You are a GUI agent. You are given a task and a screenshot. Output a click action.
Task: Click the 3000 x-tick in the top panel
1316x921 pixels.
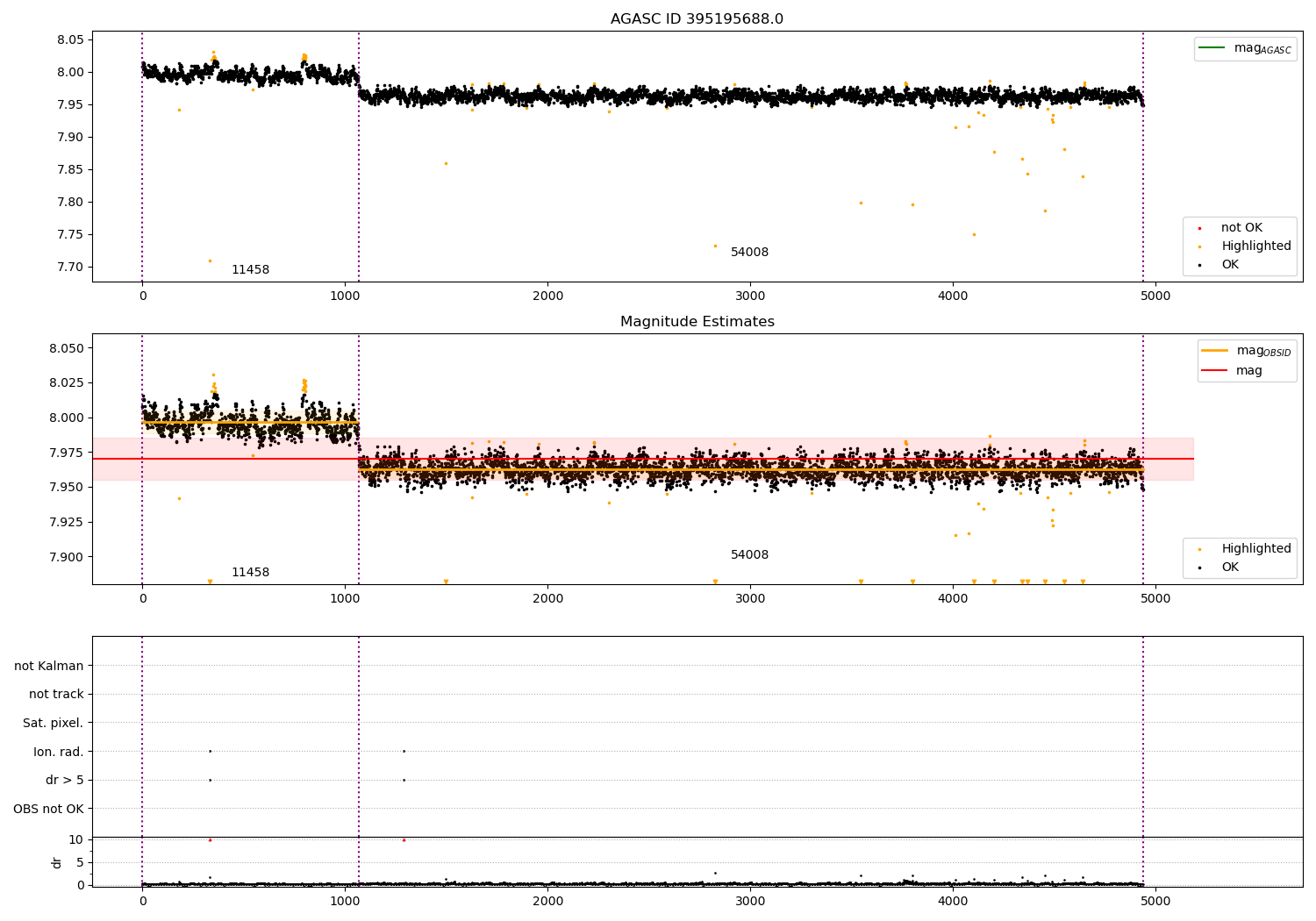pyautogui.click(x=750, y=296)
